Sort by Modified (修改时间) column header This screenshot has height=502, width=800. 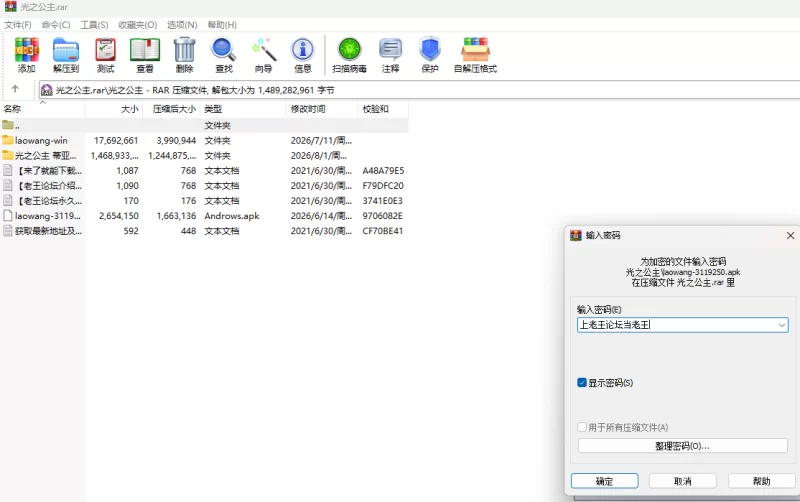click(x=322, y=109)
